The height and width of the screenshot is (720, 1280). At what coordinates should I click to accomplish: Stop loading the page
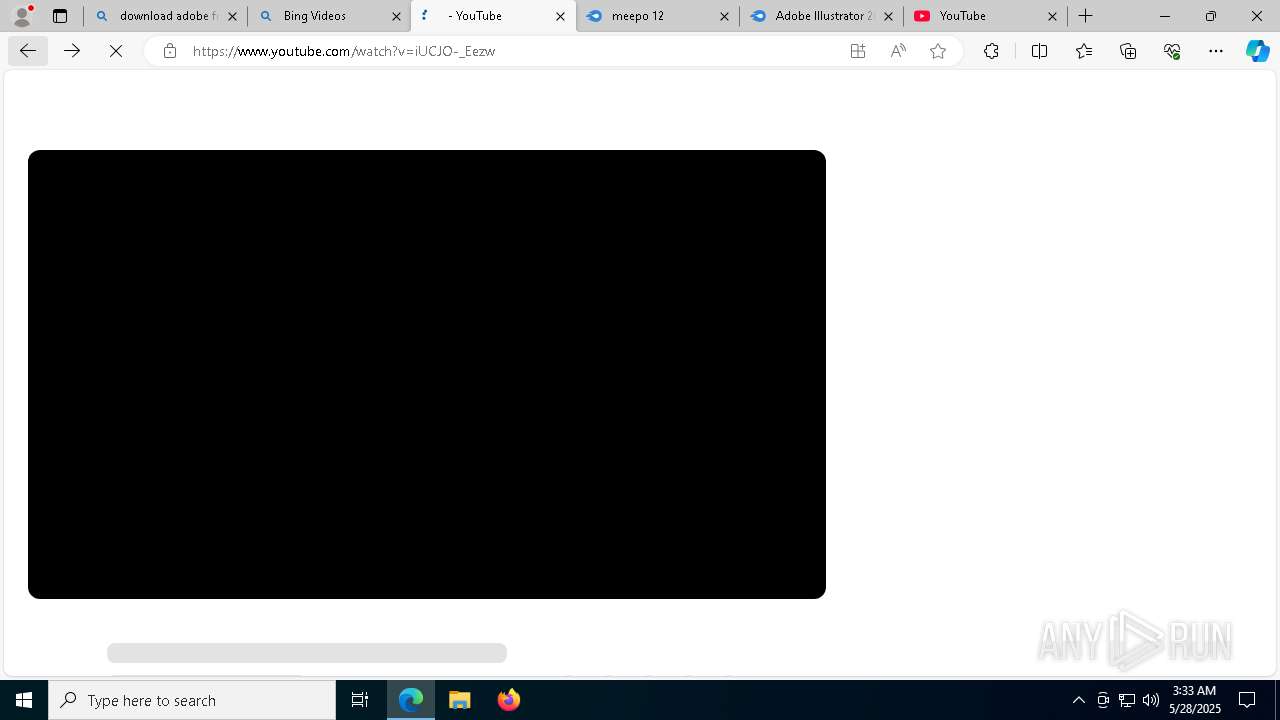[x=116, y=51]
